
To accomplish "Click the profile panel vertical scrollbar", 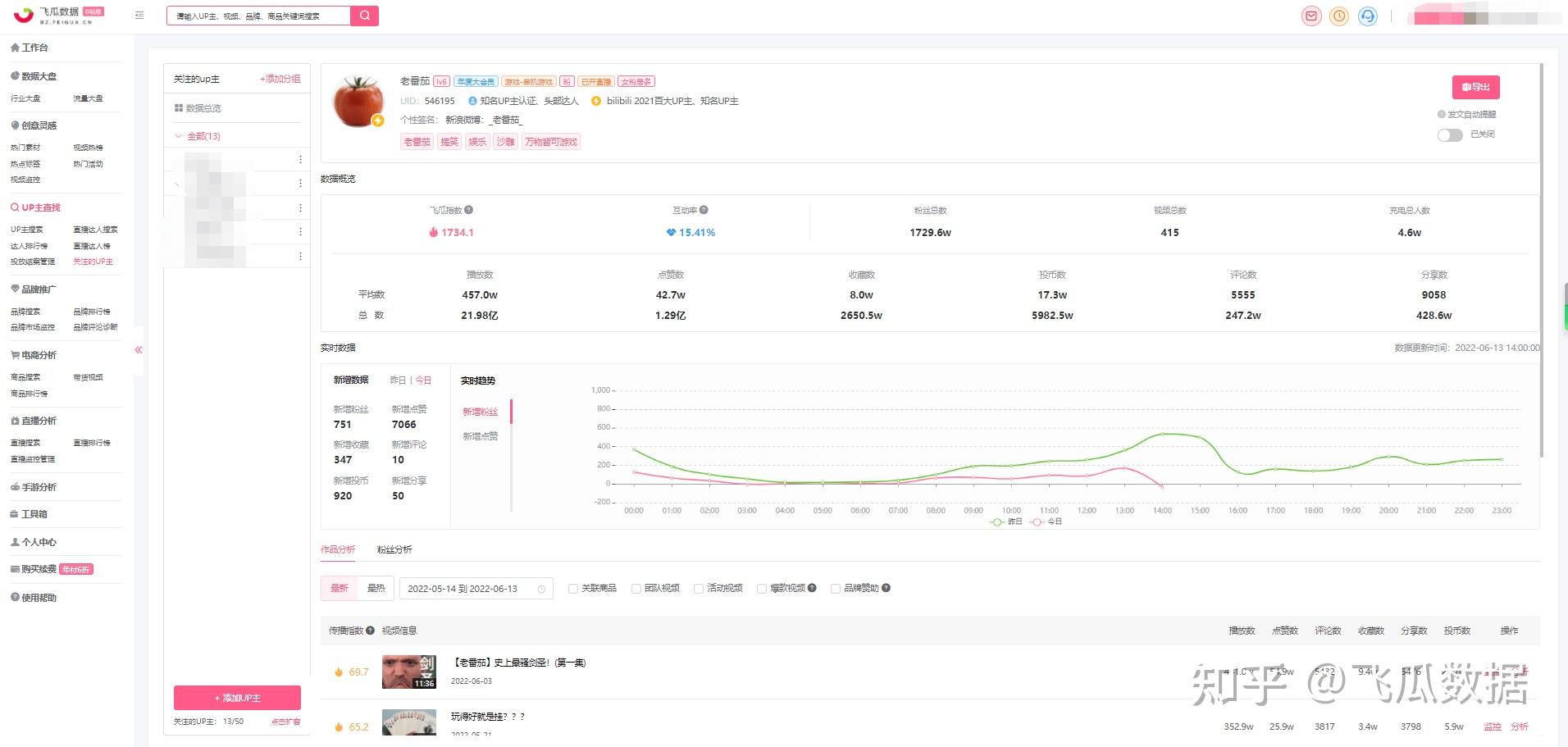I will pos(1542,260).
